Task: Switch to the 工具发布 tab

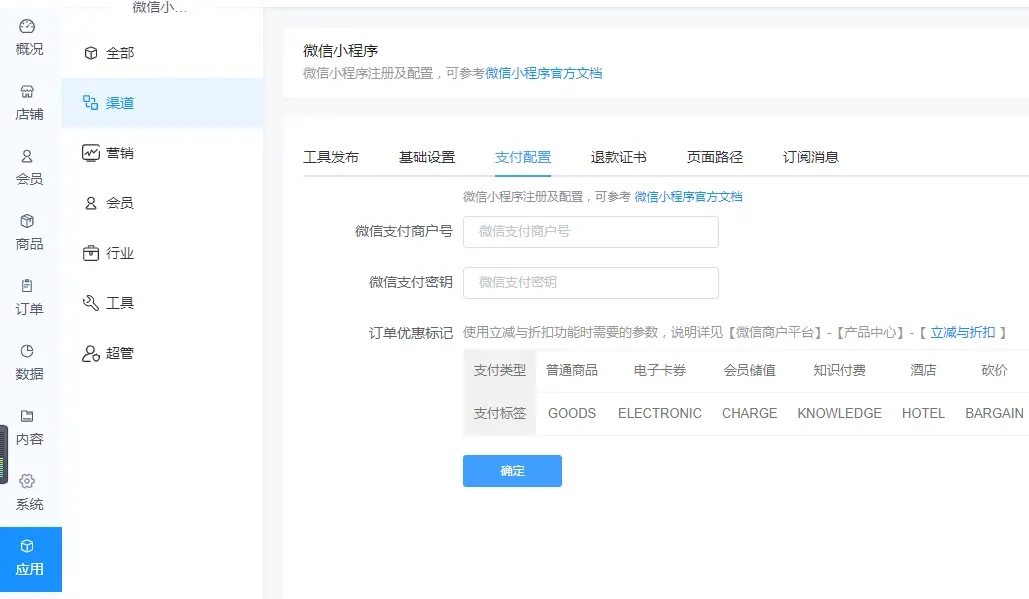Action: [331, 157]
